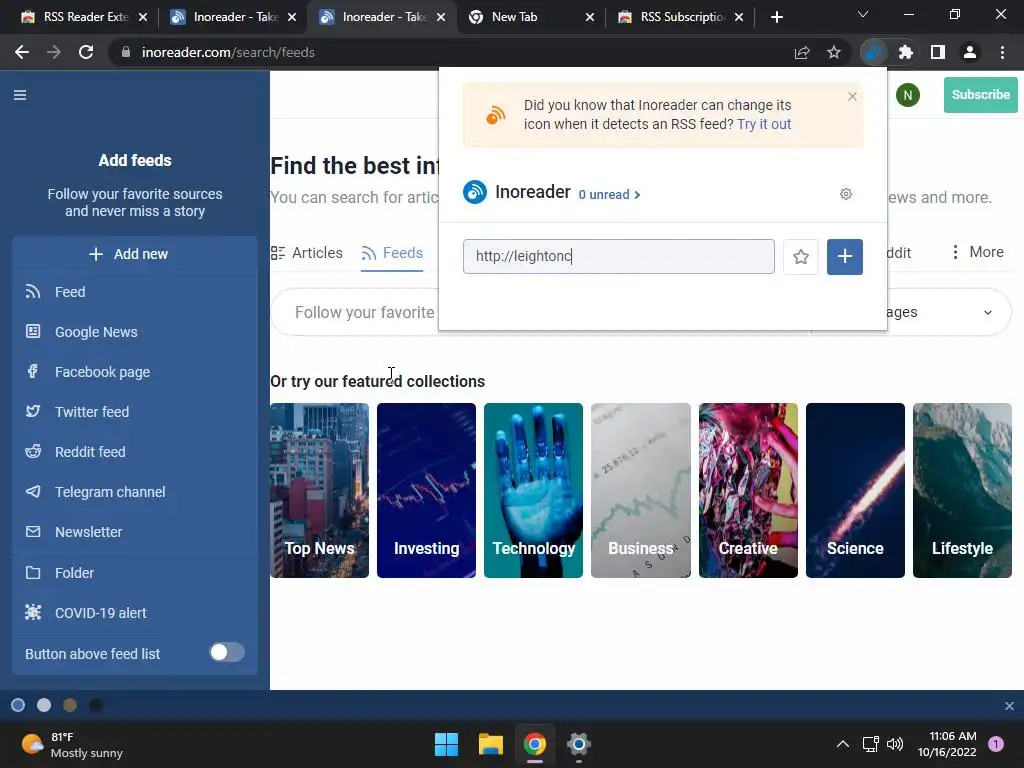Open Chrome profile icon
Screen dimensions: 1024x768
point(970,52)
